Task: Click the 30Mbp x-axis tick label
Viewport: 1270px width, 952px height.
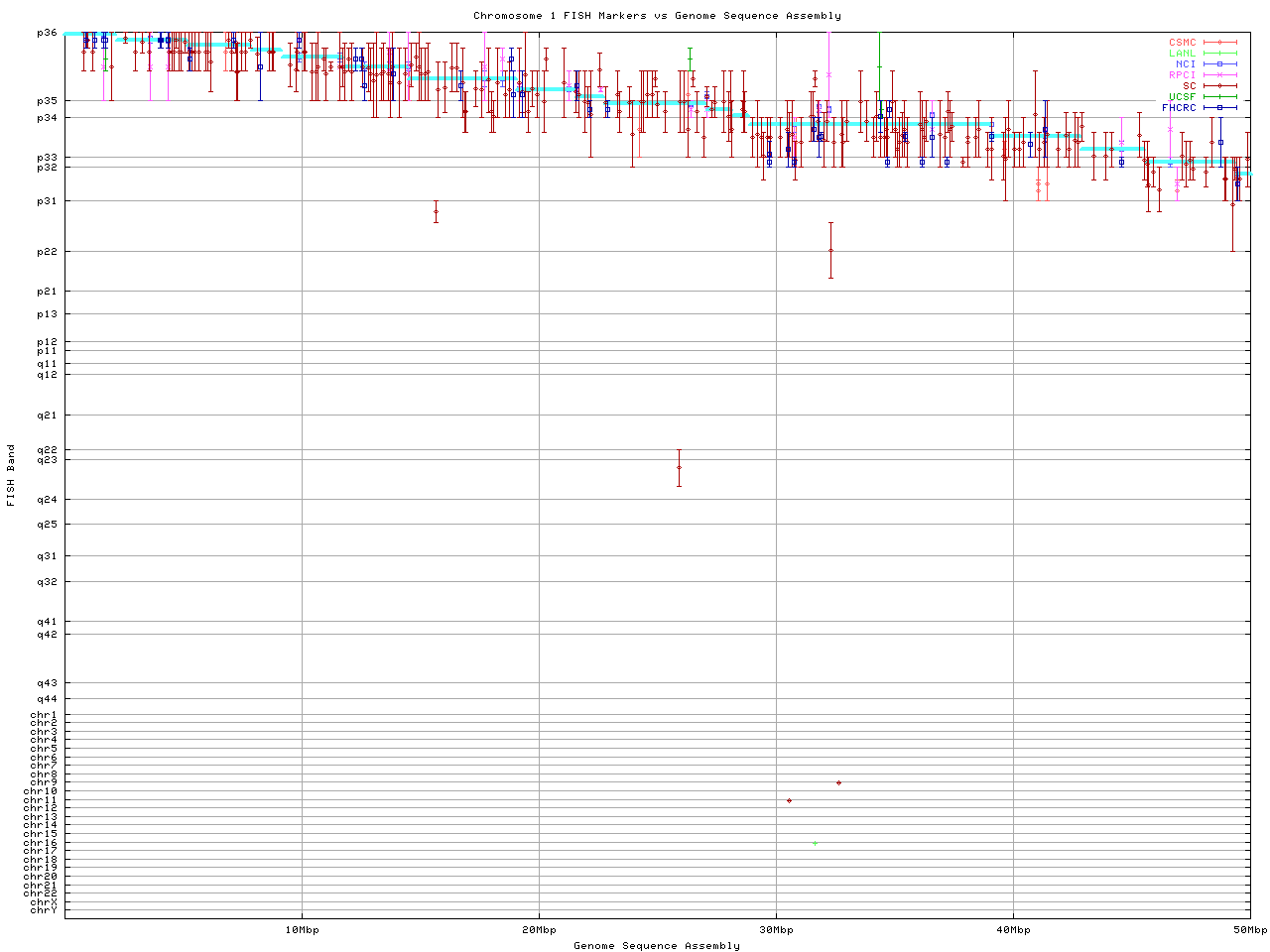Action: click(x=776, y=930)
